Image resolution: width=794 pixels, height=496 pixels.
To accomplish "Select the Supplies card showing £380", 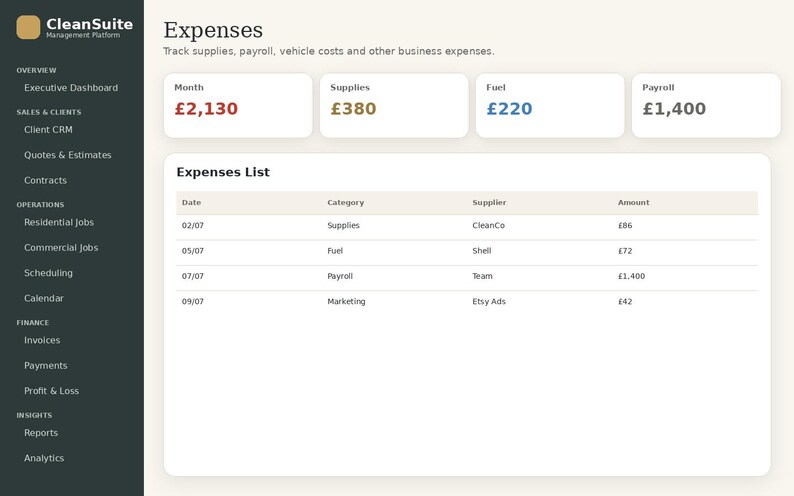I will pyautogui.click(x=394, y=105).
